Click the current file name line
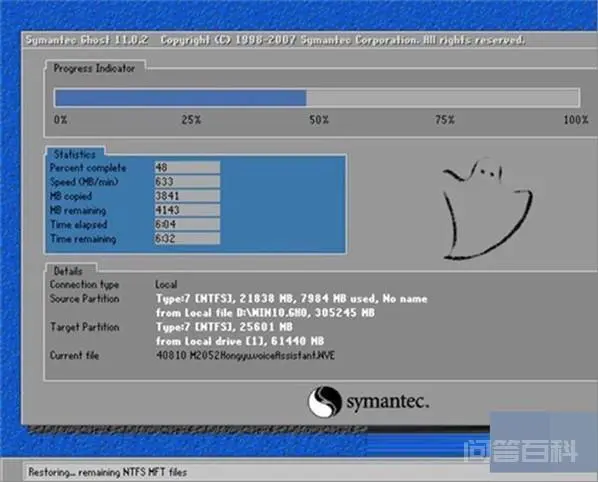The height and width of the screenshot is (482, 598). 245,355
